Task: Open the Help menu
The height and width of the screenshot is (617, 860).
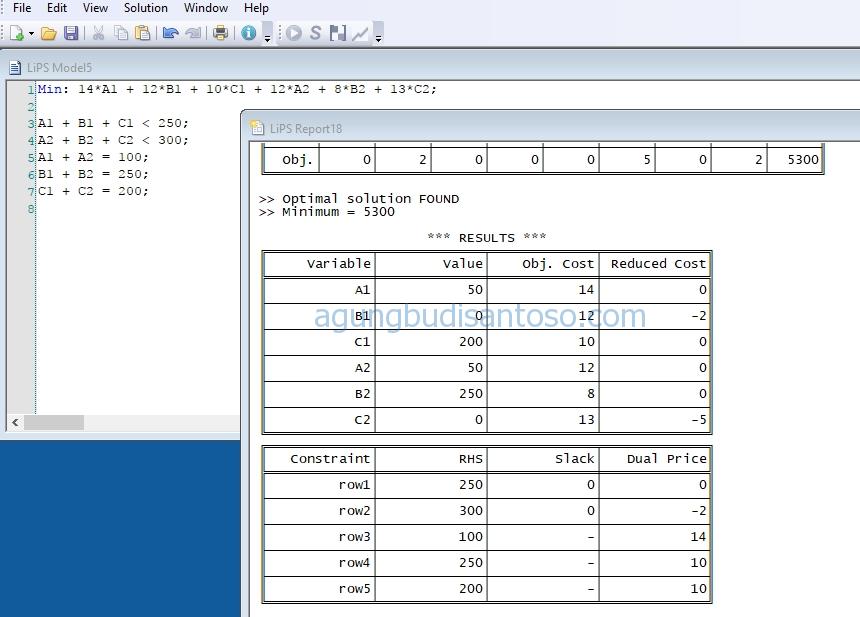Action: [256, 8]
